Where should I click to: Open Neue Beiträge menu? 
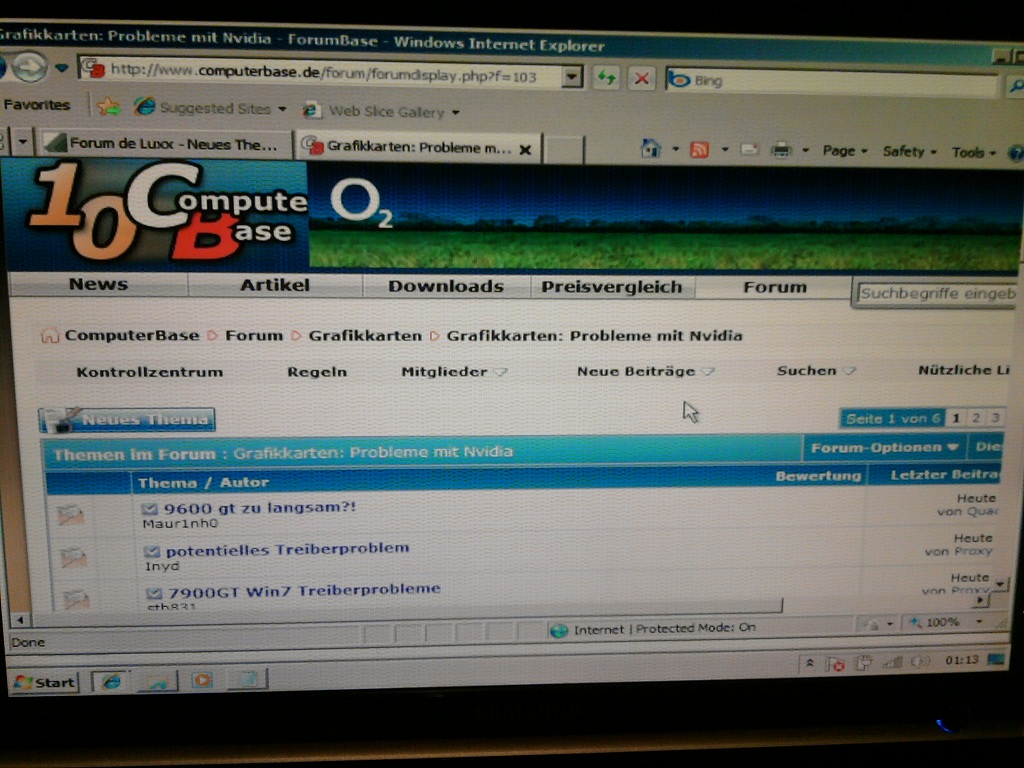click(x=645, y=371)
